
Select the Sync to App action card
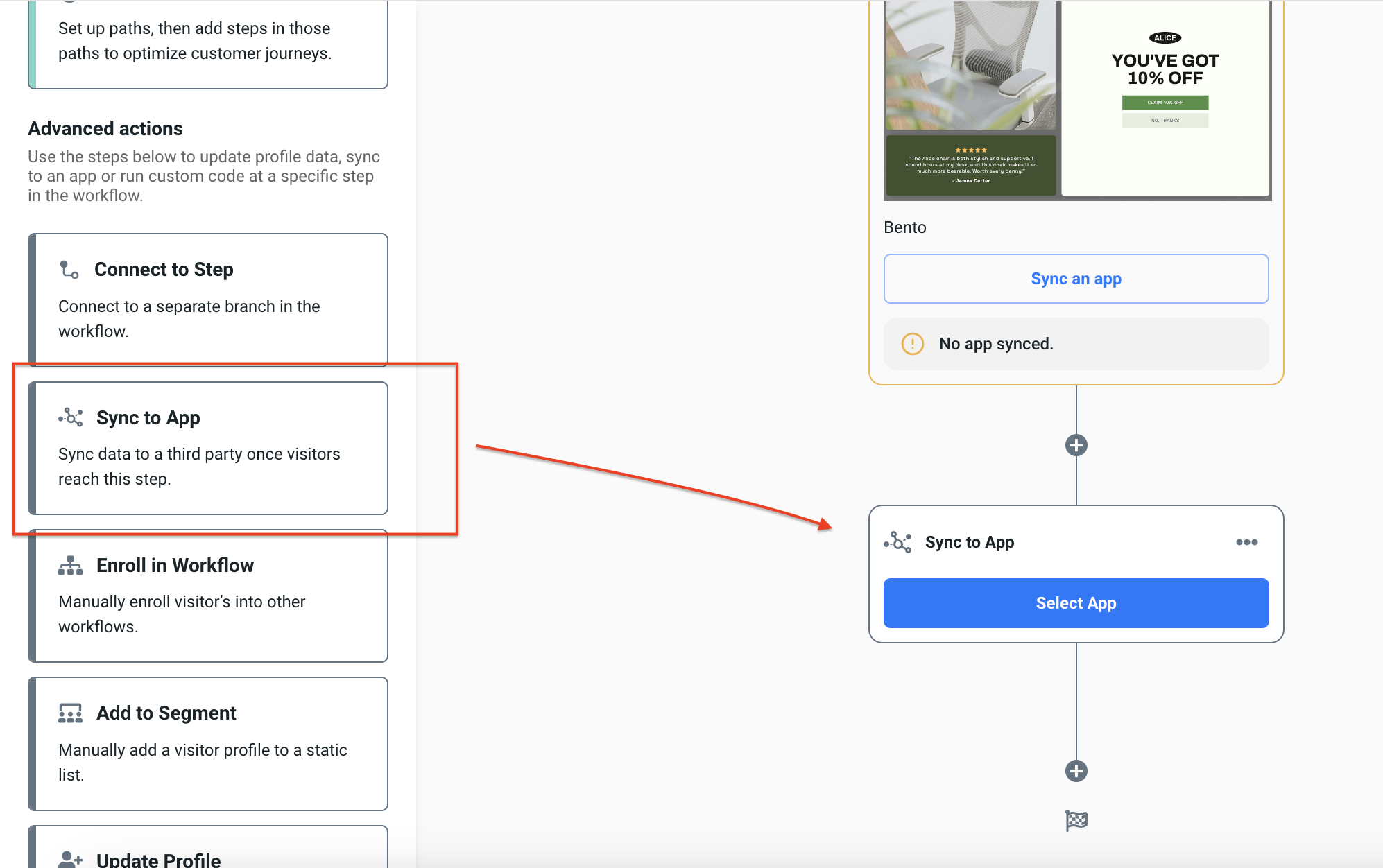tap(208, 448)
